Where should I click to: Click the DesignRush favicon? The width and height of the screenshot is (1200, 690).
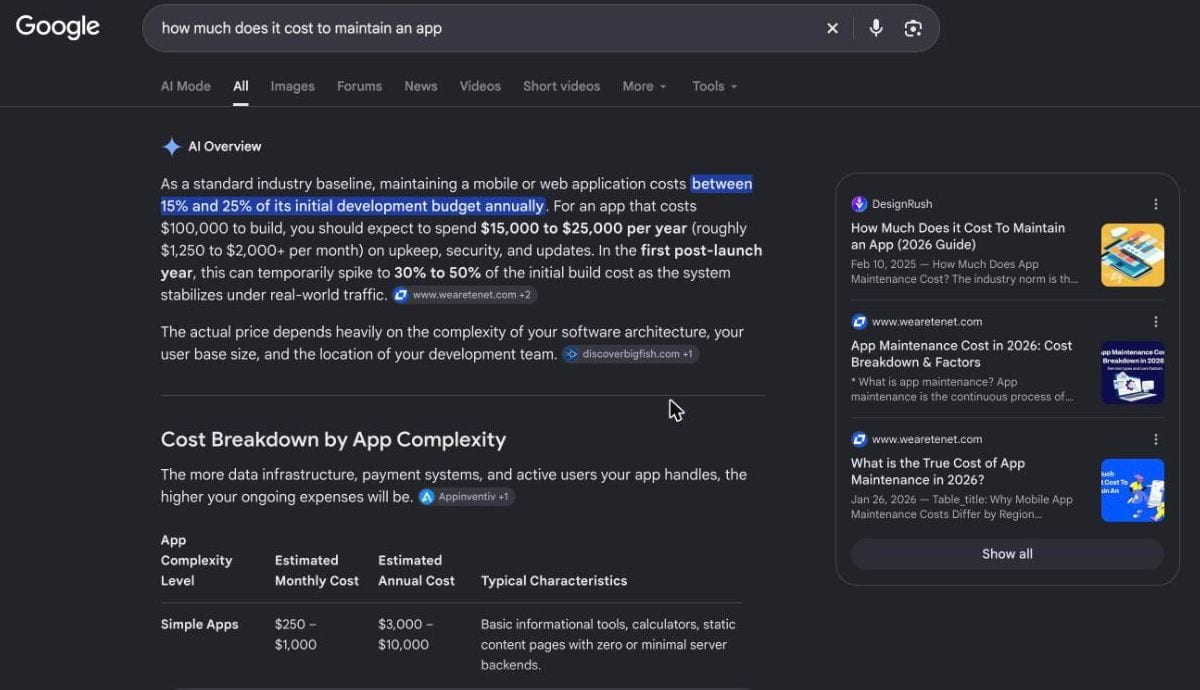(859, 204)
